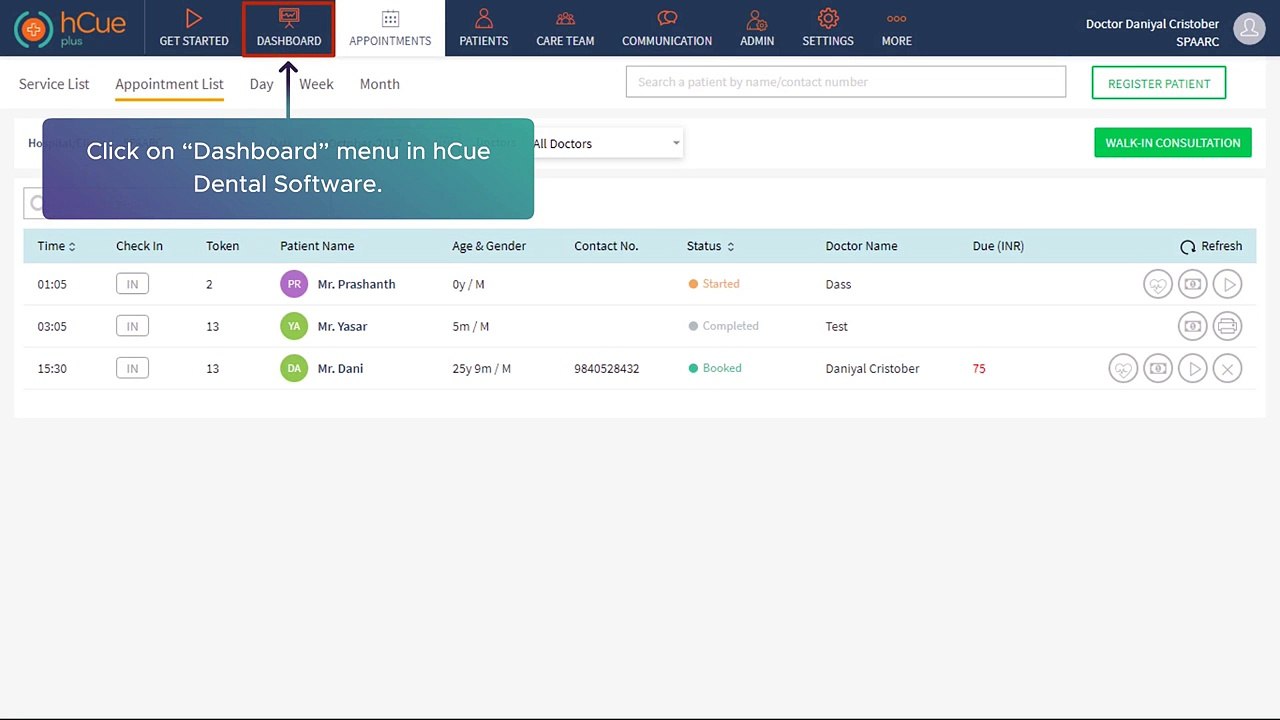Click Daniyal Cristober in Doctor Name column
The height and width of the screenshot is (720, 1280).
tap(873, 368)
